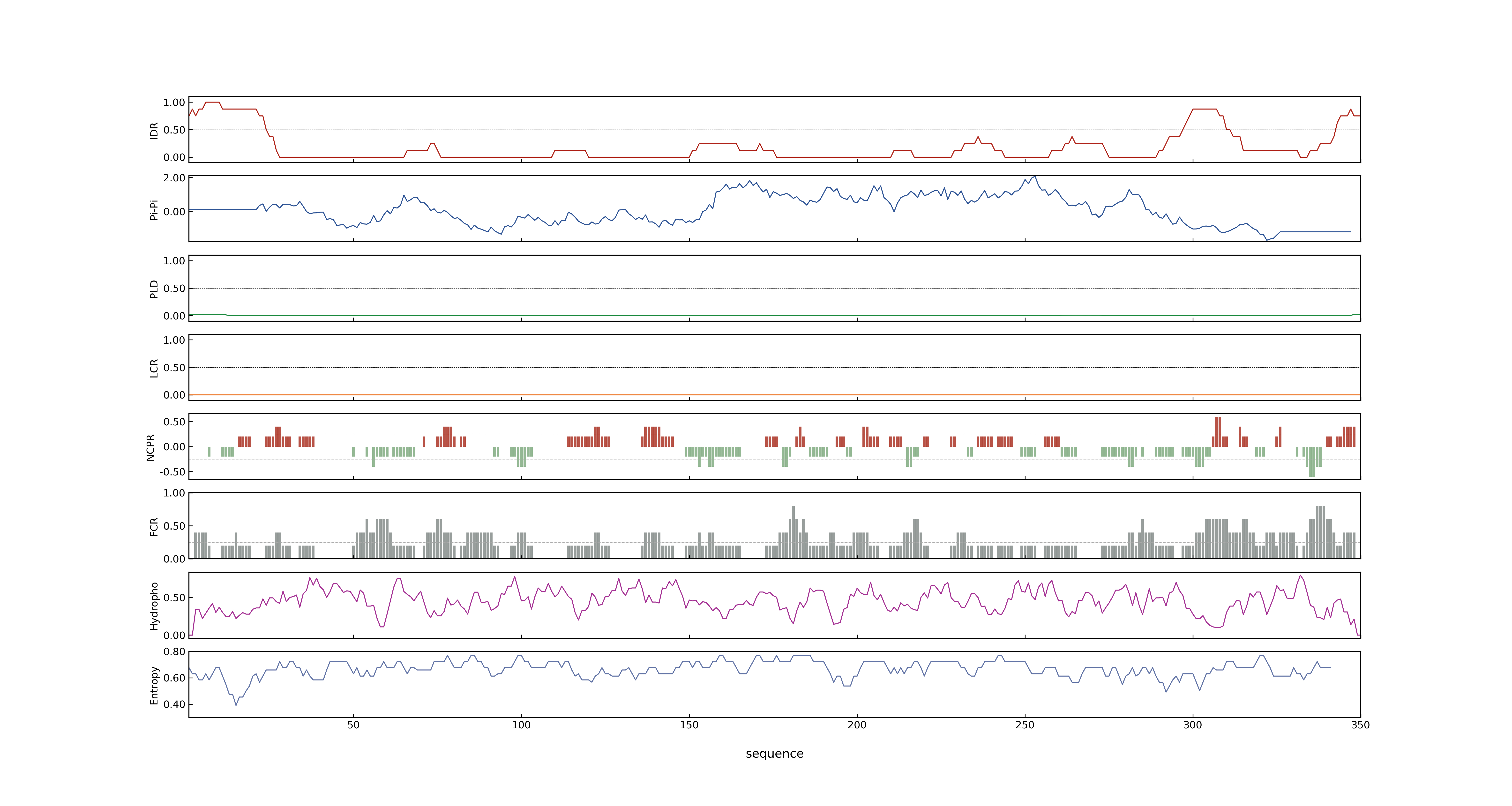Select the LCR axis label
The height and width of the screenshot is (806, 1512).
coord(154,368)
